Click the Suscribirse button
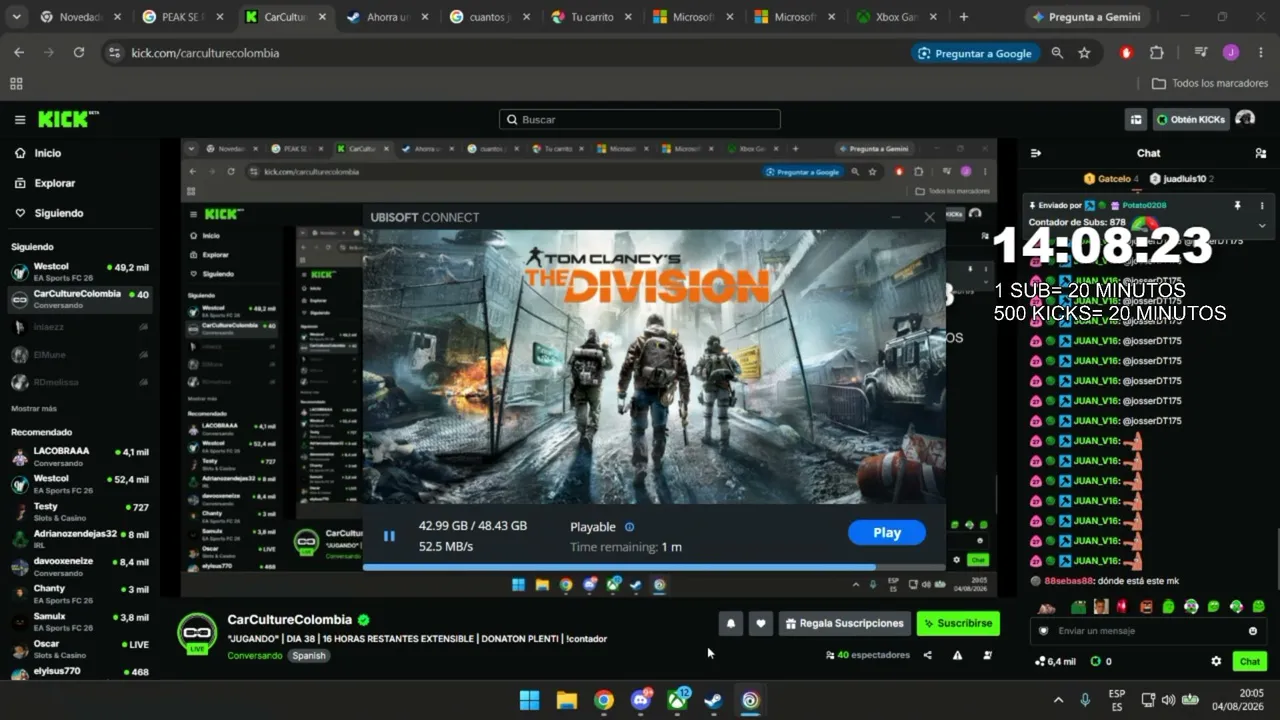Viewport: 1280px width, 720px height. pos(958,623)
